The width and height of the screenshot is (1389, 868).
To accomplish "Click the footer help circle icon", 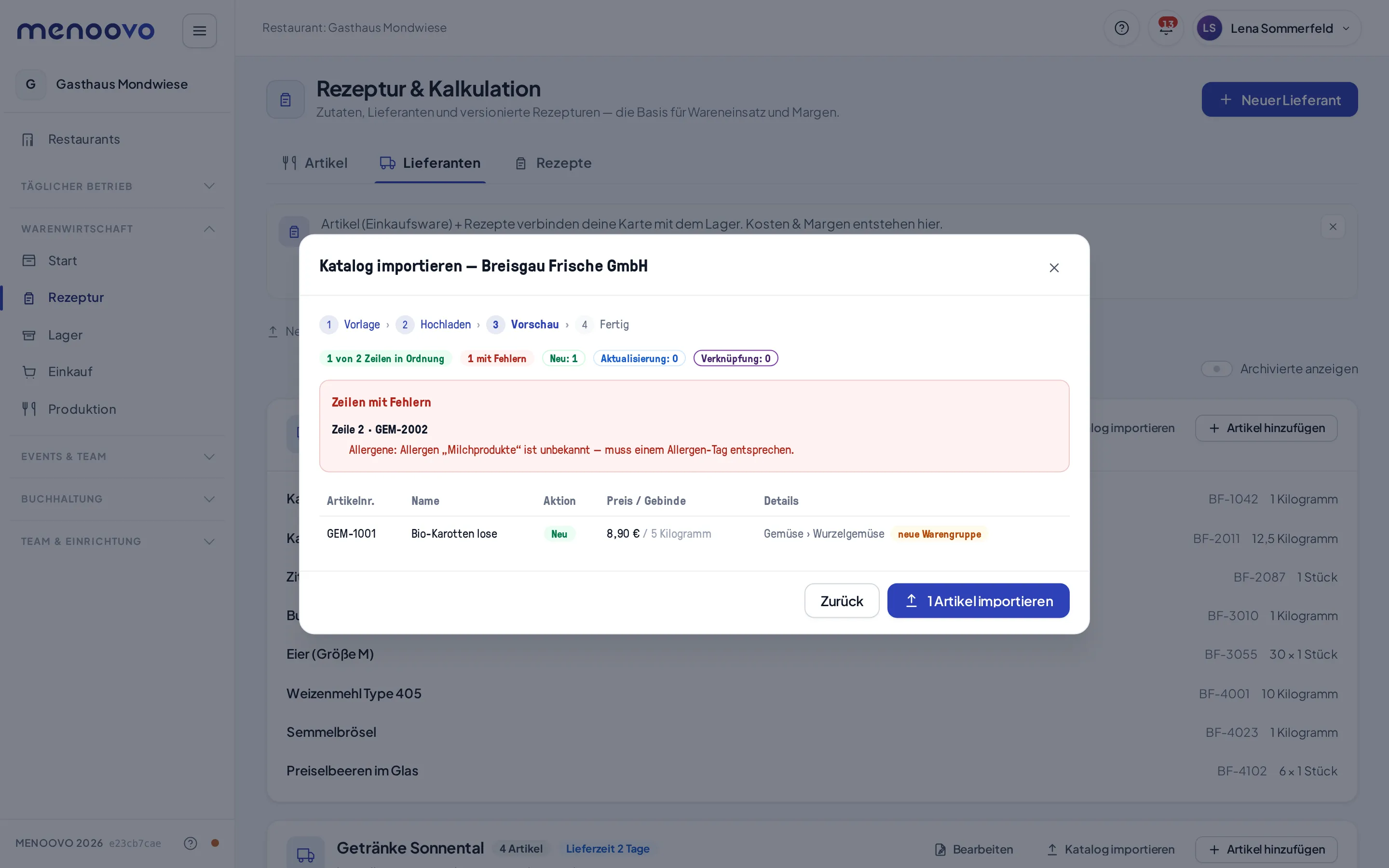I will [190, 843].
